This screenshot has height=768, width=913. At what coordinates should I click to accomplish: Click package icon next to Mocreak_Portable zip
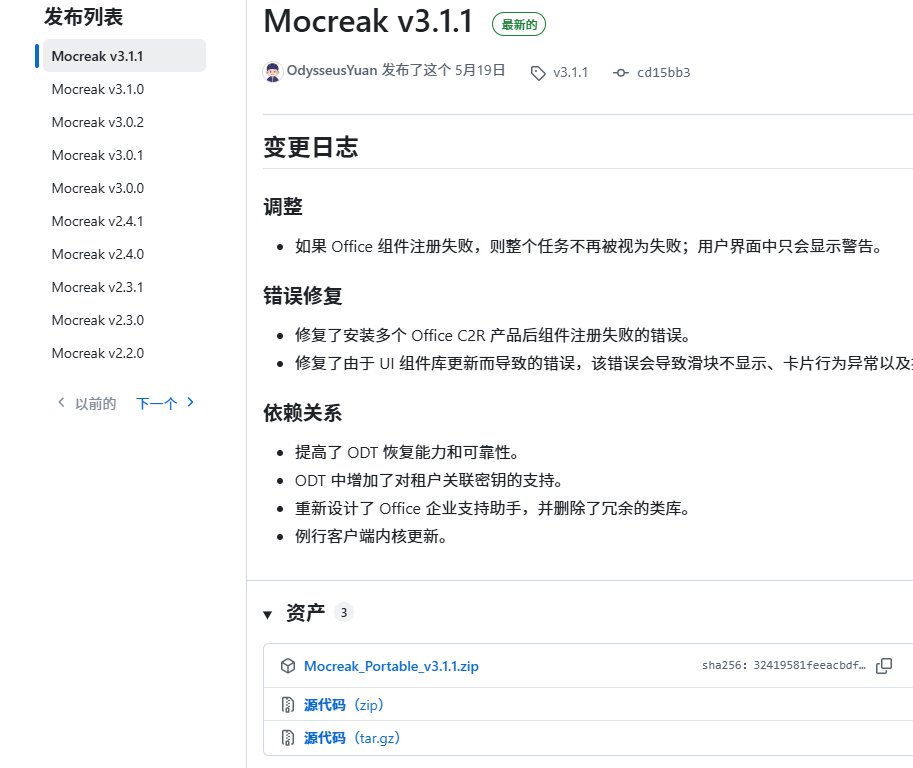point(288,666)
